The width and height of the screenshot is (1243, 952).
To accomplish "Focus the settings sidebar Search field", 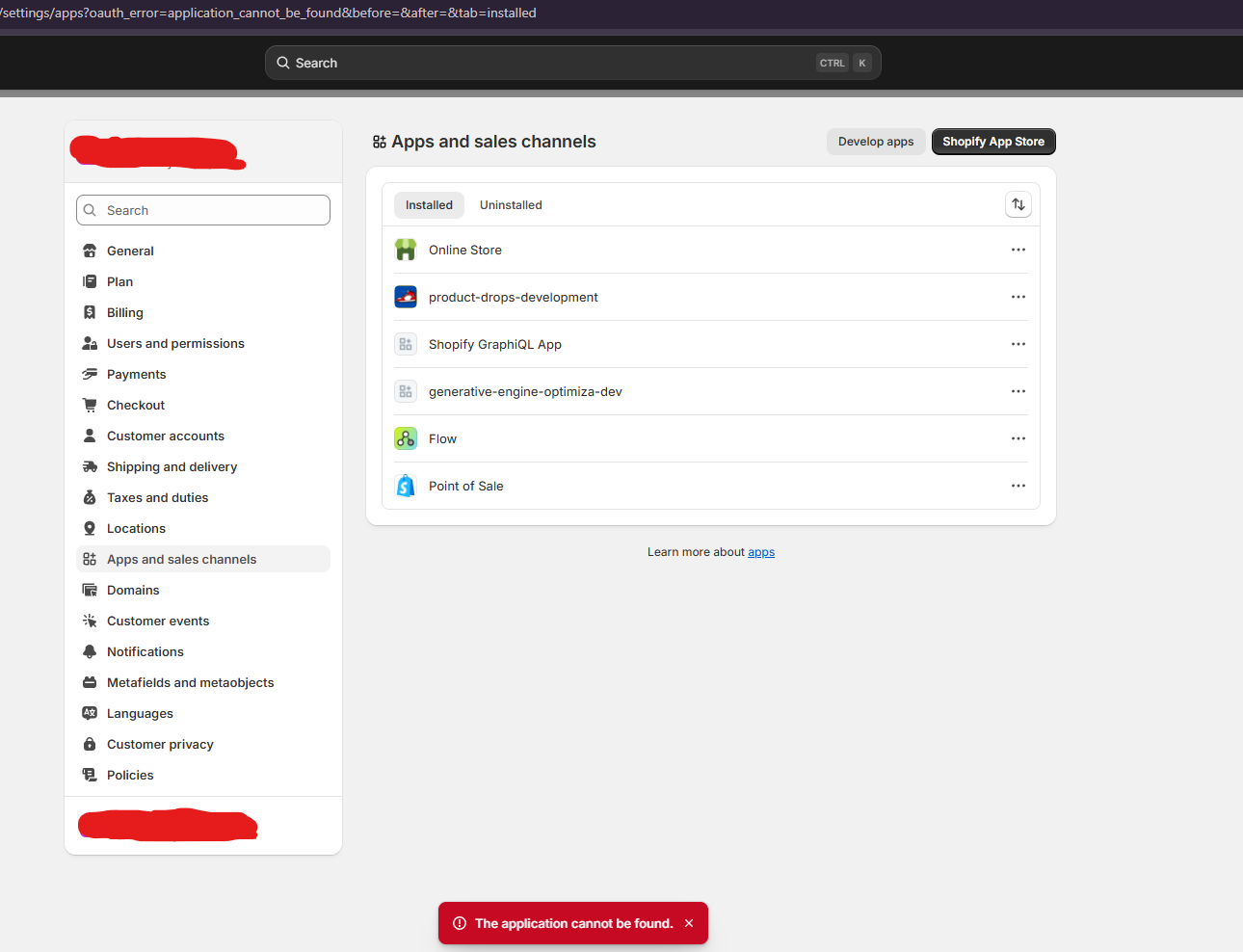I will pyautogui.click(x=203, y=210).
